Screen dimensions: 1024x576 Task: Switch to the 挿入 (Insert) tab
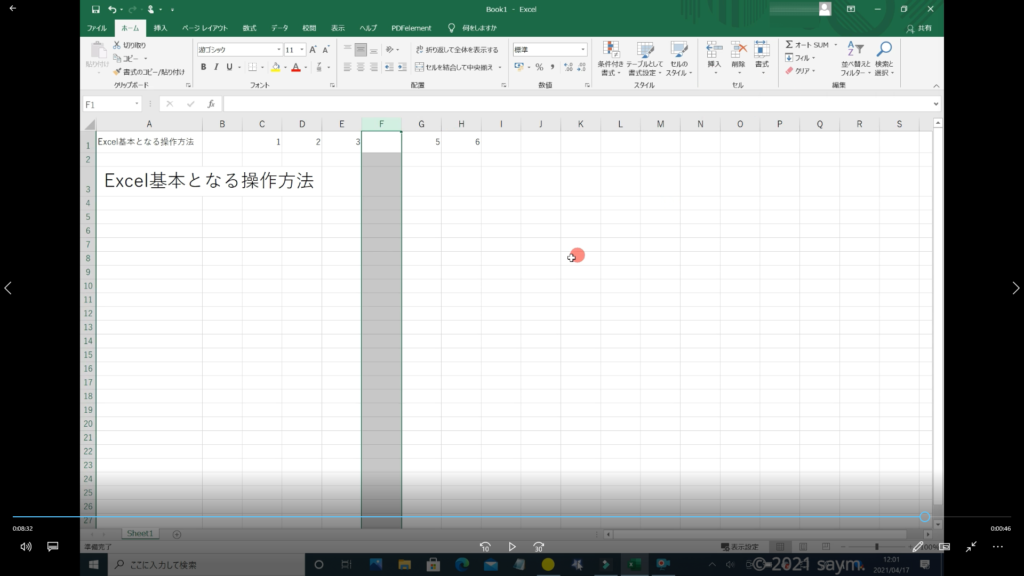click(x=160, y=28)
